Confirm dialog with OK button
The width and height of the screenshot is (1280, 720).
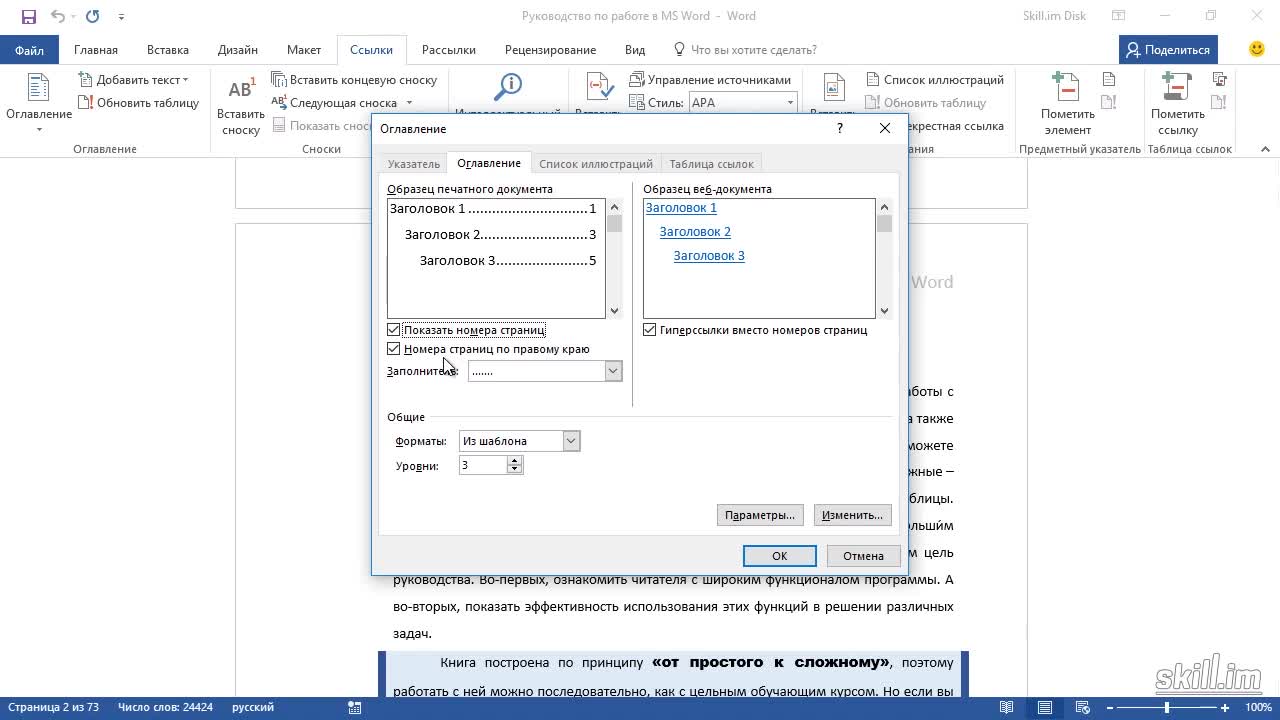click(780, 556)
